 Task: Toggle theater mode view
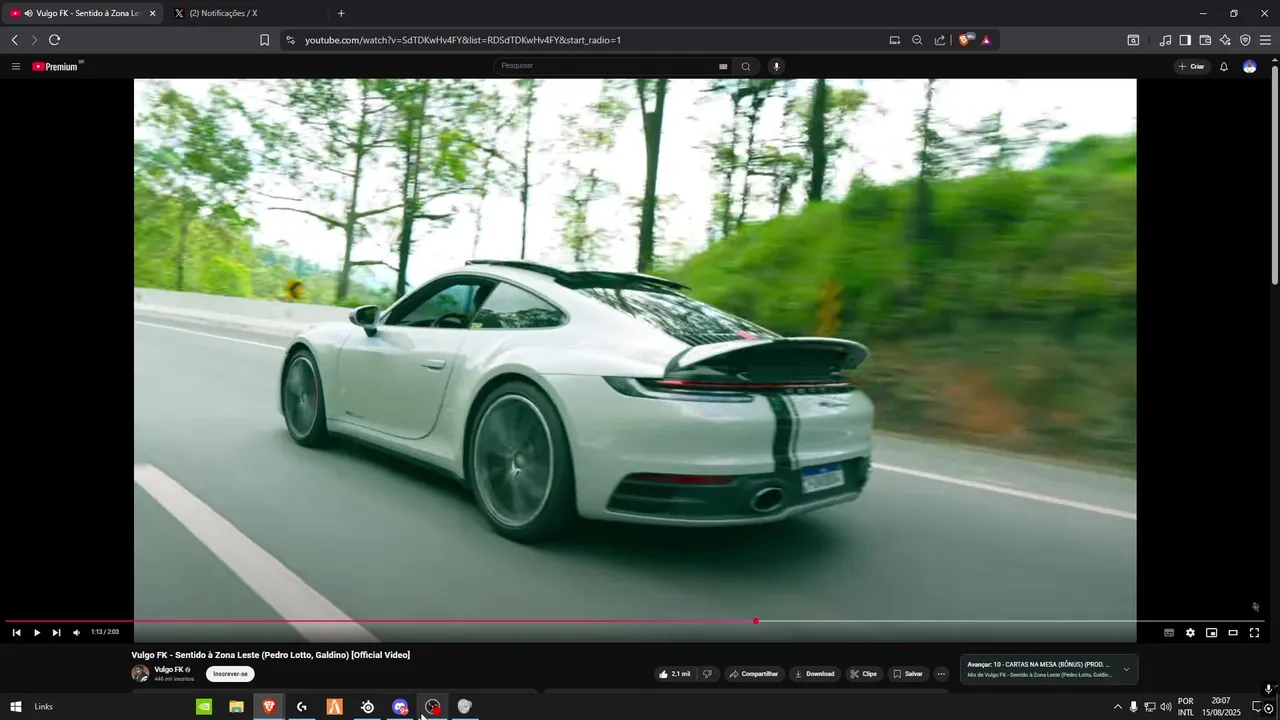1233,632
